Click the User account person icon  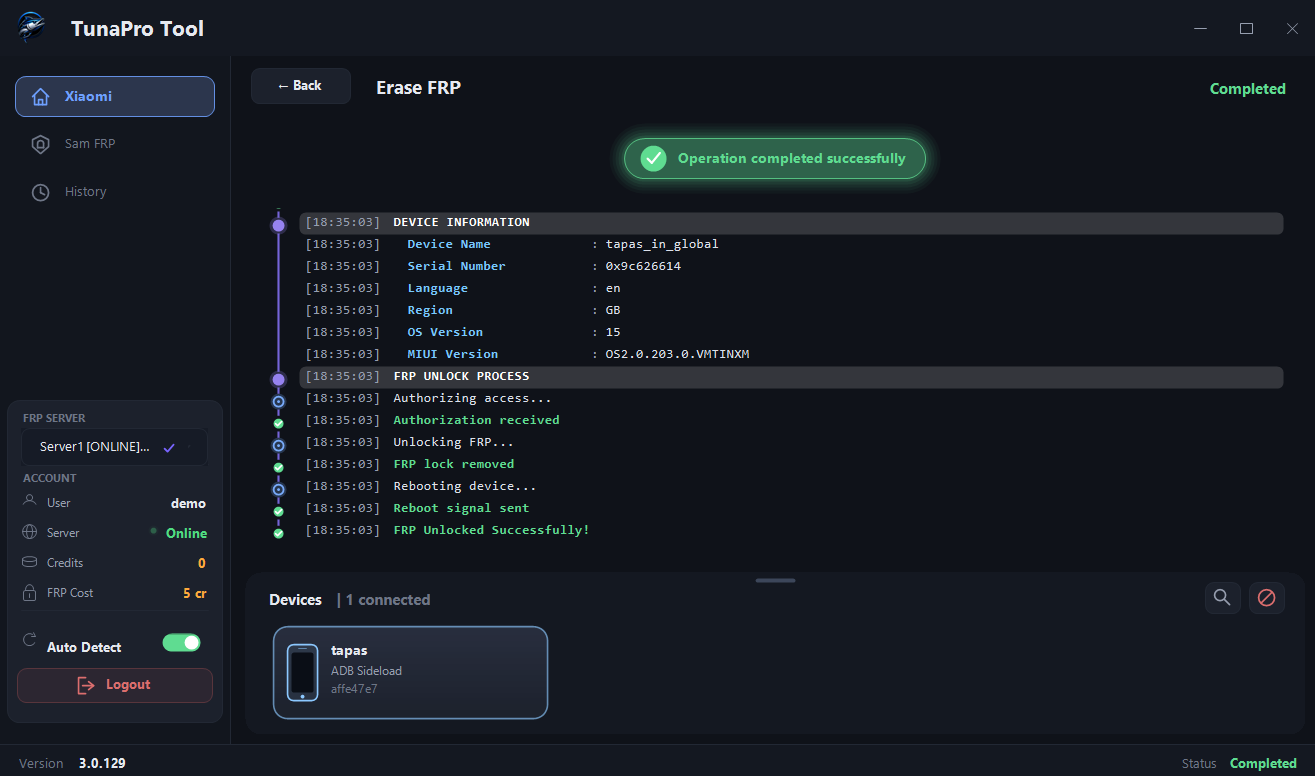30,501
